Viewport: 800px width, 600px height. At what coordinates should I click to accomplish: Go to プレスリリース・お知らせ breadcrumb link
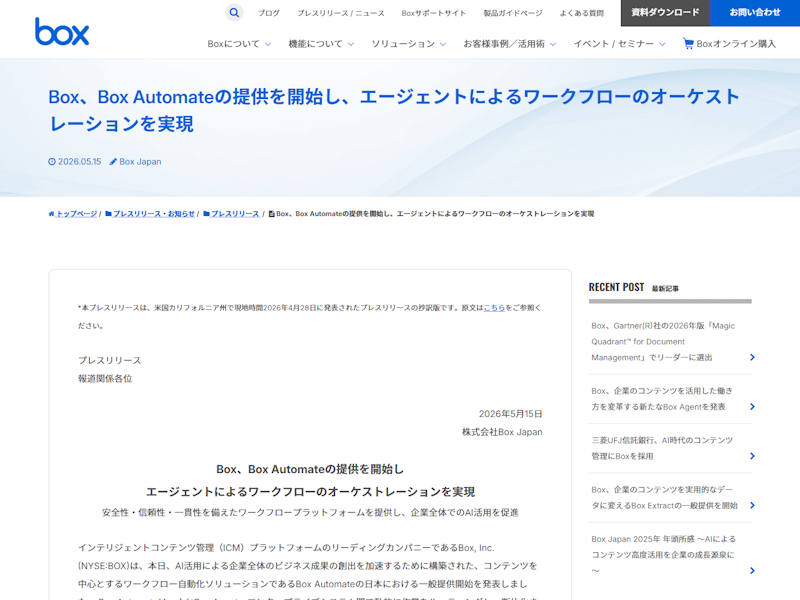click(x=154, y=214)
